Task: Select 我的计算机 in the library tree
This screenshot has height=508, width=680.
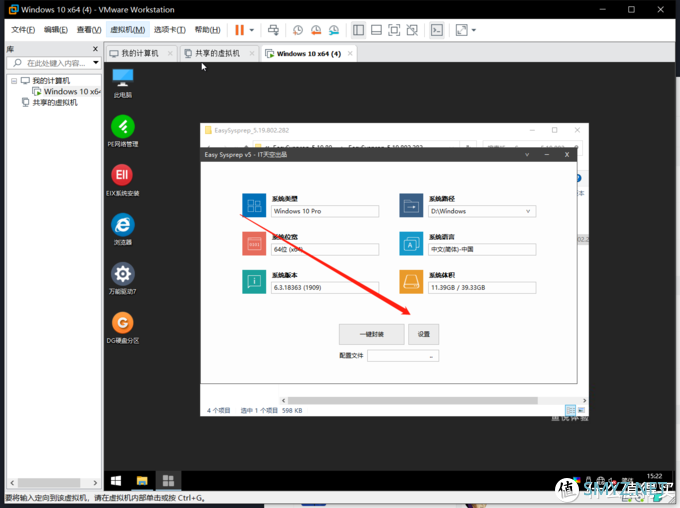Action: click(x=51, y=81)
